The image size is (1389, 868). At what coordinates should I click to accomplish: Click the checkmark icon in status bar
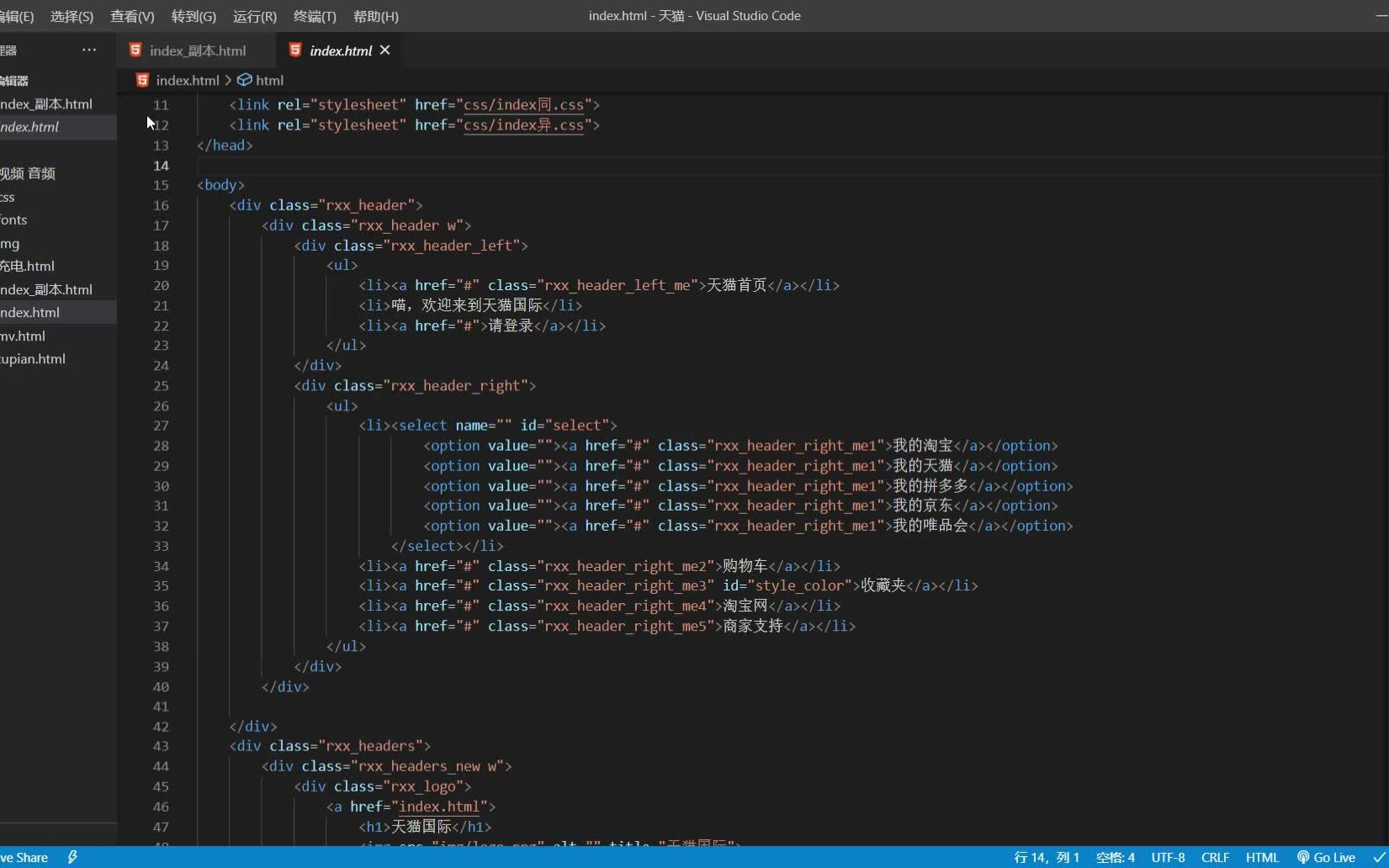coord(1378,857)
